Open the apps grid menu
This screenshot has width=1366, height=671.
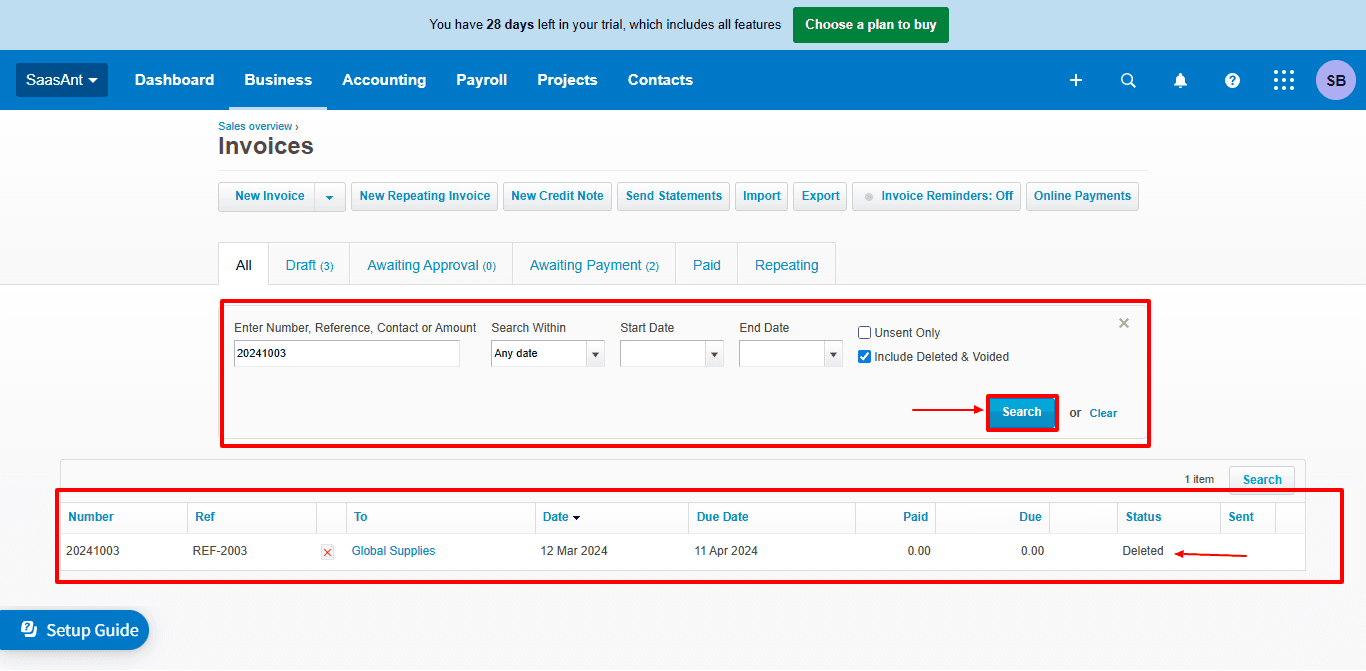(1284, 81)
